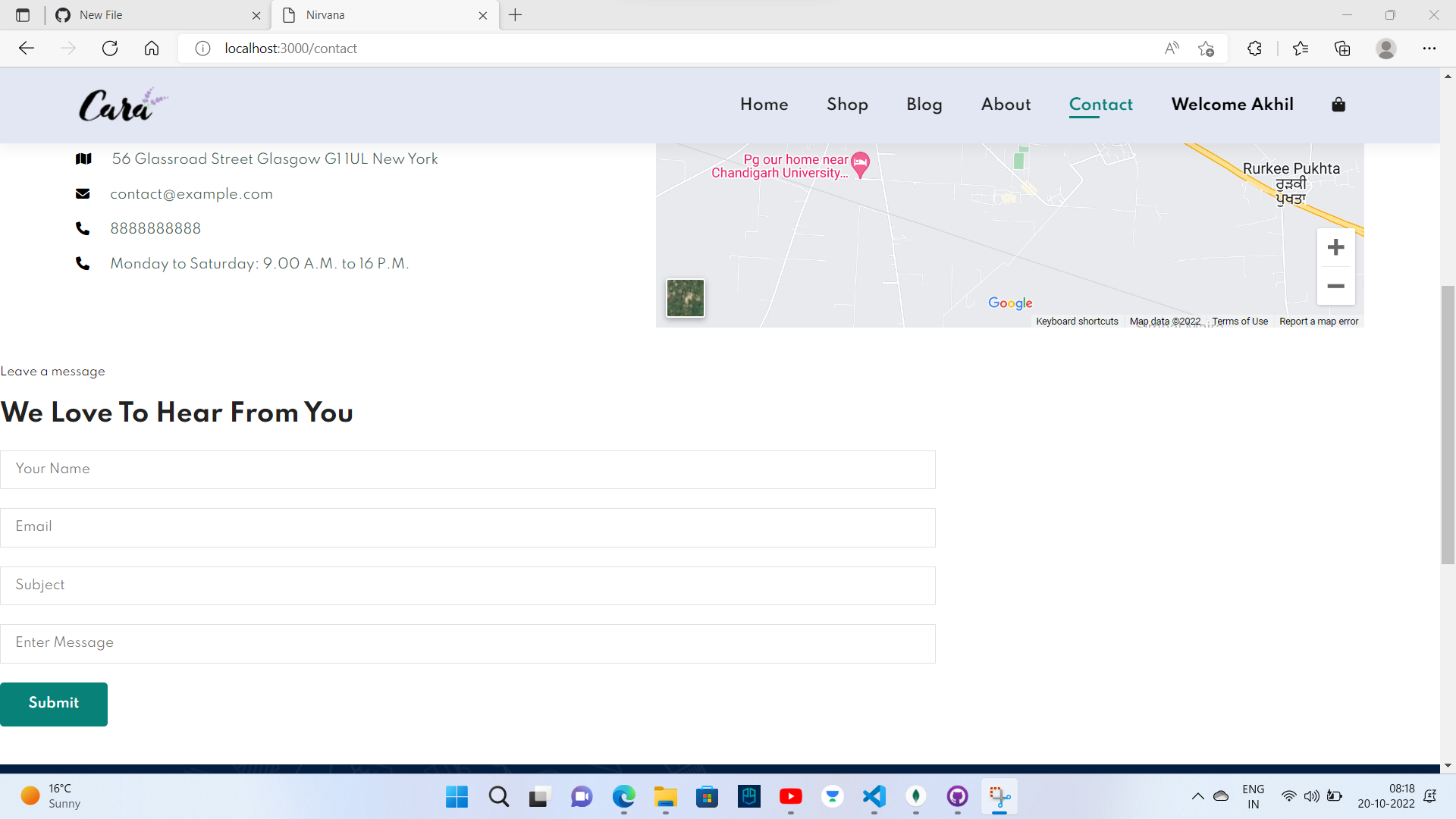Submit the contact message form
Viewport: 1456px width, 819px height.
[x=54, y=704]
